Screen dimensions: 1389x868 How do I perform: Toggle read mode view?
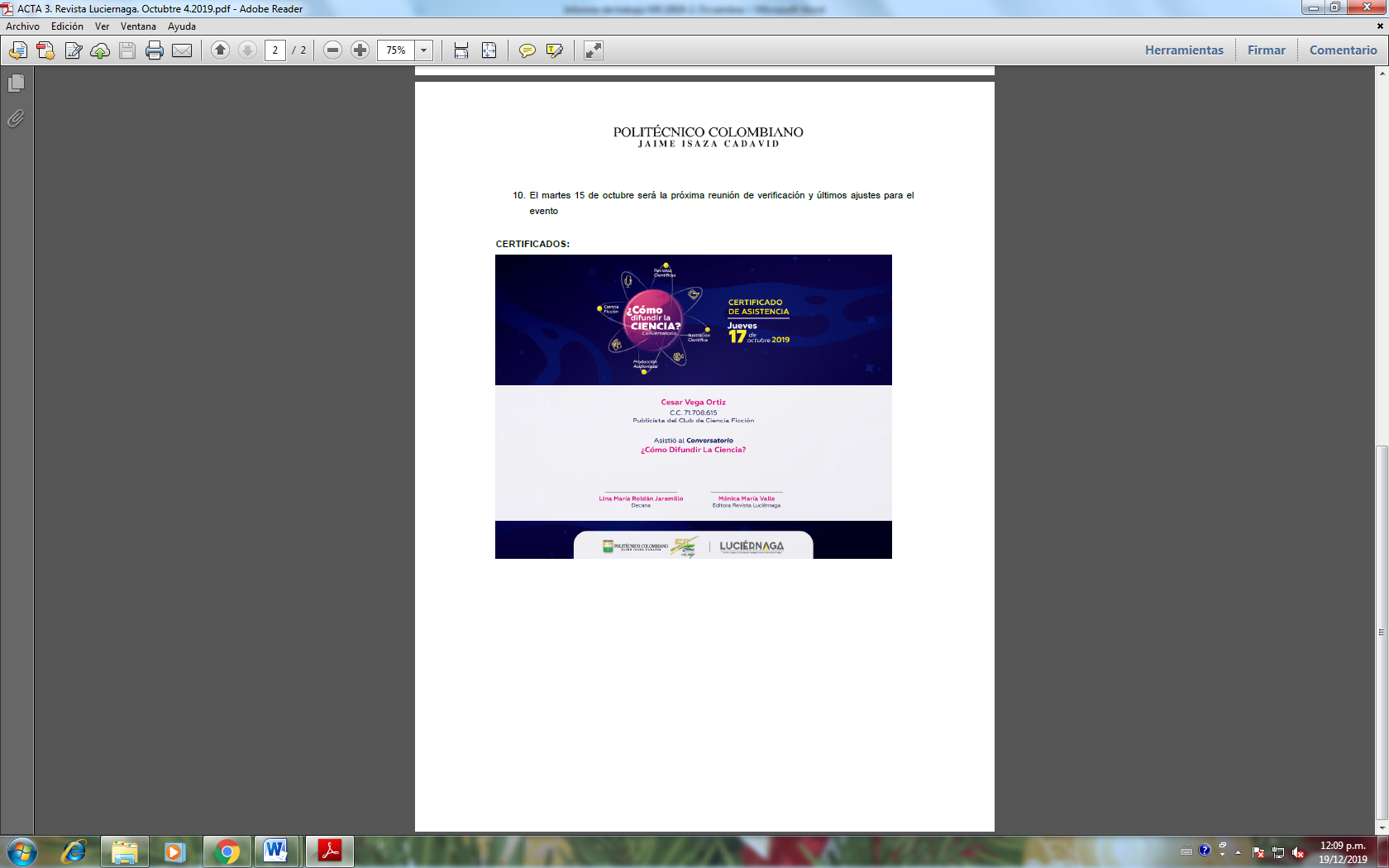(x=594, y=50)
